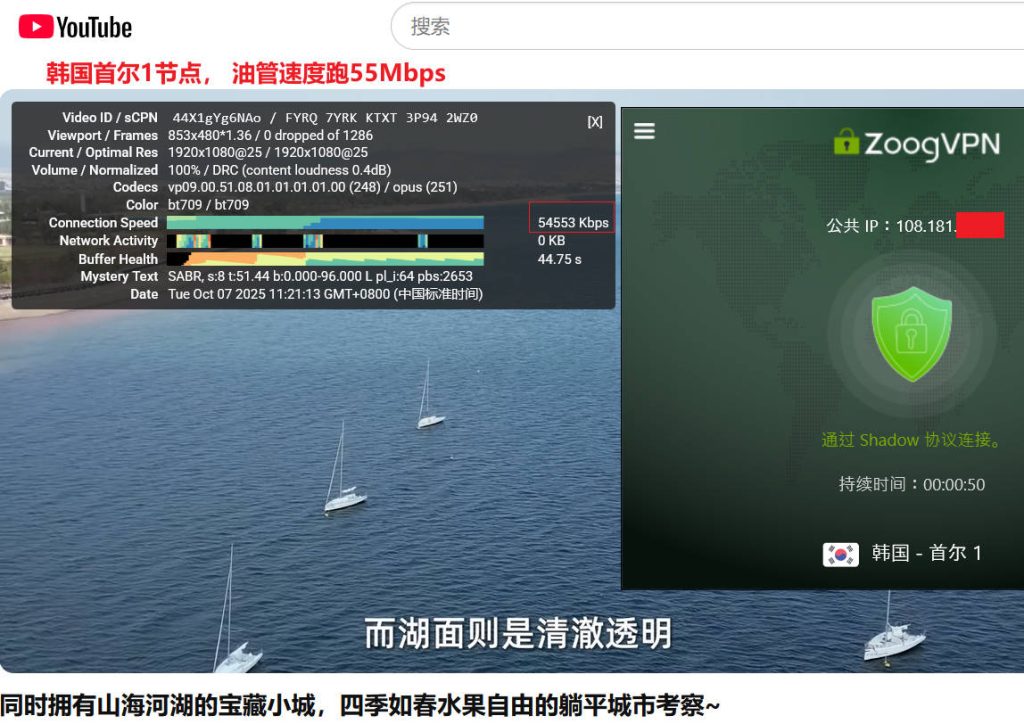
Task: Open the ZoogVPN hamburger menu
Action: click(x=645, y=131)
